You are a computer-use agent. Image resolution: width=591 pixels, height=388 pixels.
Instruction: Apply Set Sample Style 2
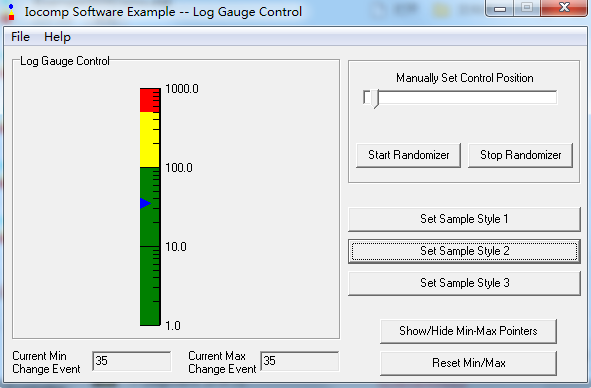point(464,251)
